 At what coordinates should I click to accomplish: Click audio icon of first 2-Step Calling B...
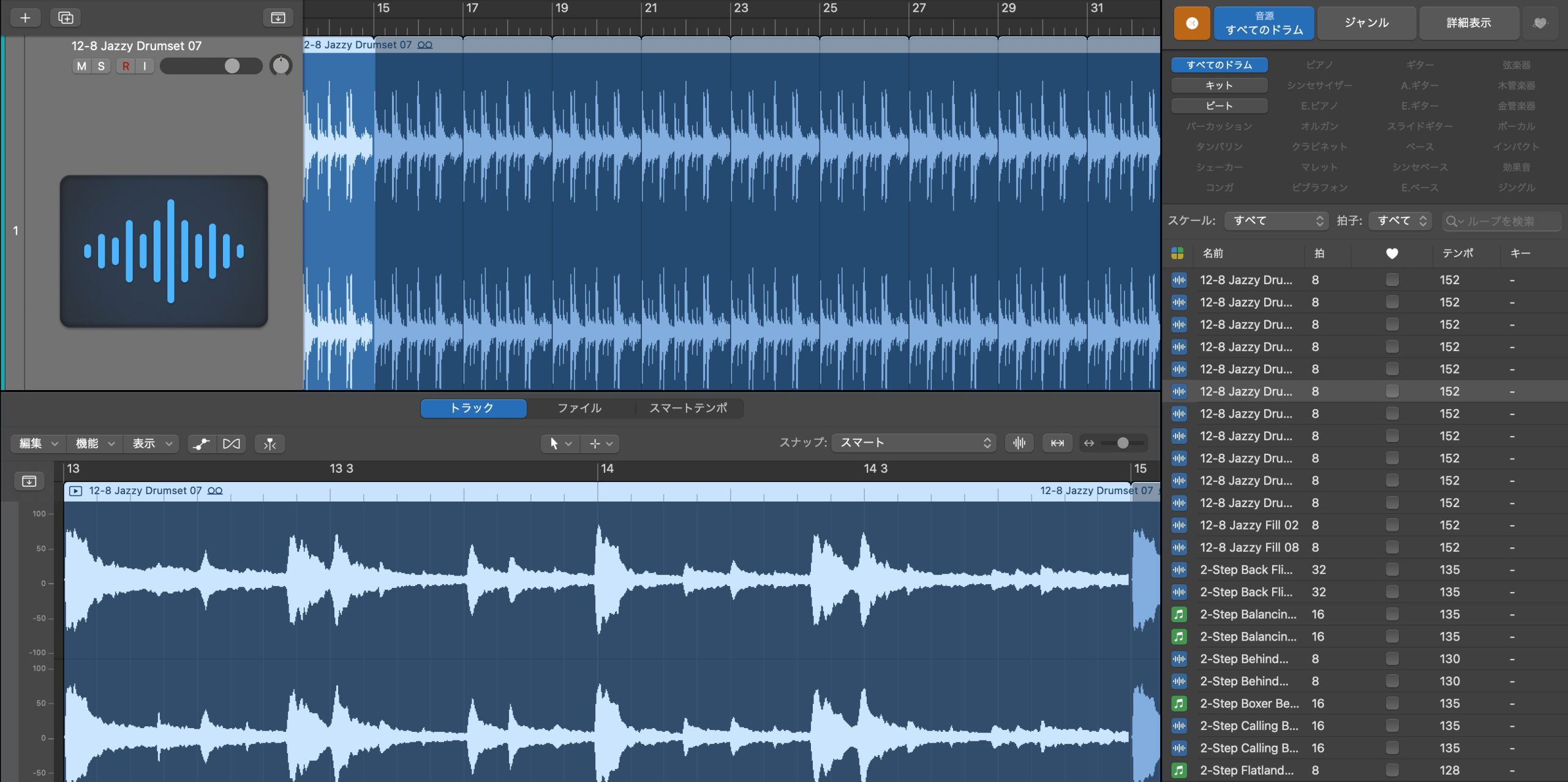[1179, 726]
